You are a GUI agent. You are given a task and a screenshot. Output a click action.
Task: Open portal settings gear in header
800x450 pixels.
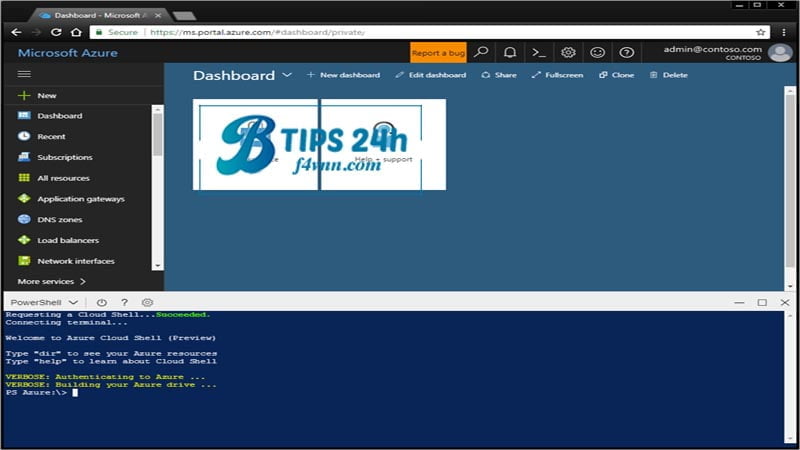568,53
